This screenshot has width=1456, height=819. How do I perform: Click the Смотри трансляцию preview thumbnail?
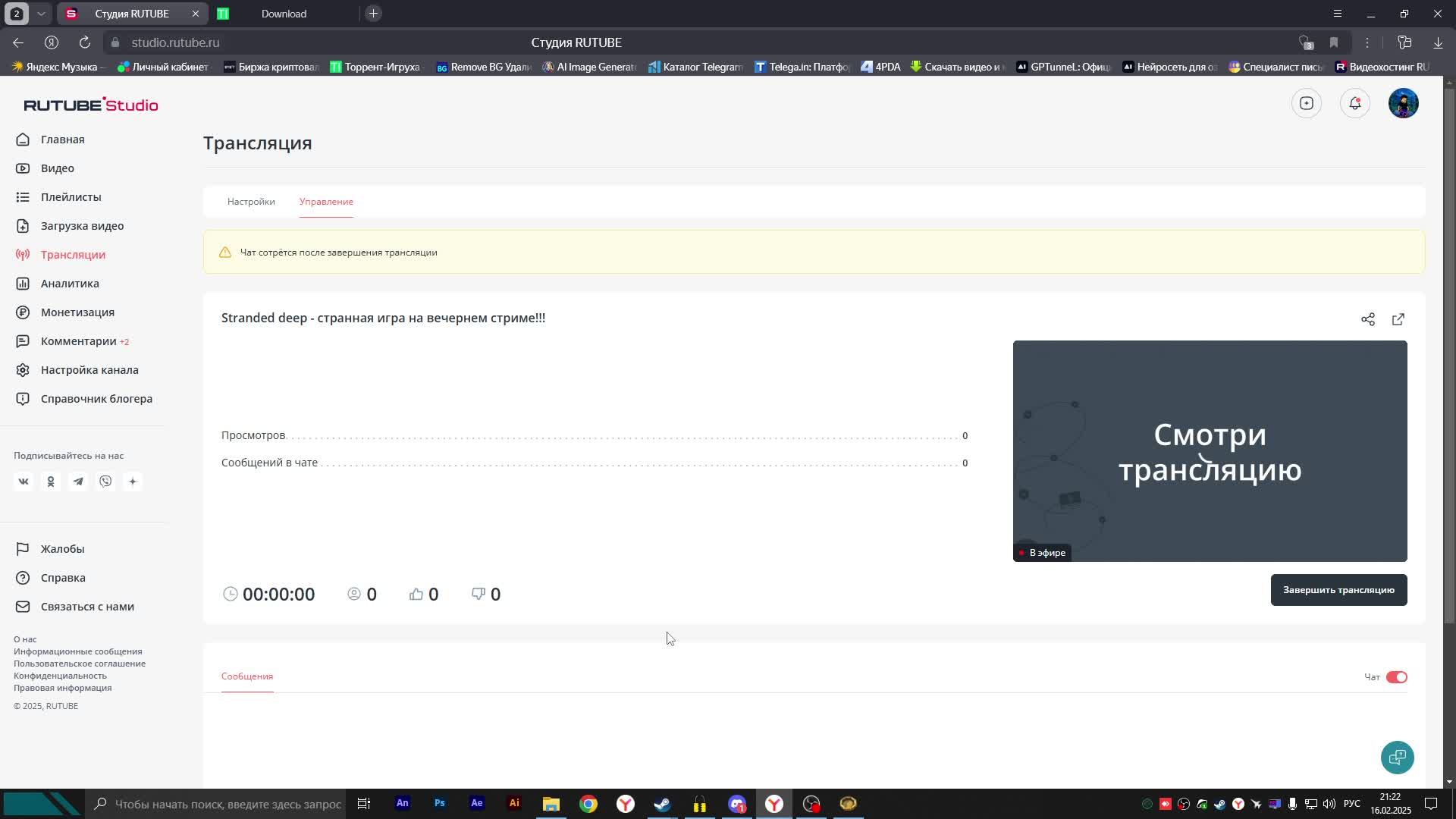coord(1210,451)
